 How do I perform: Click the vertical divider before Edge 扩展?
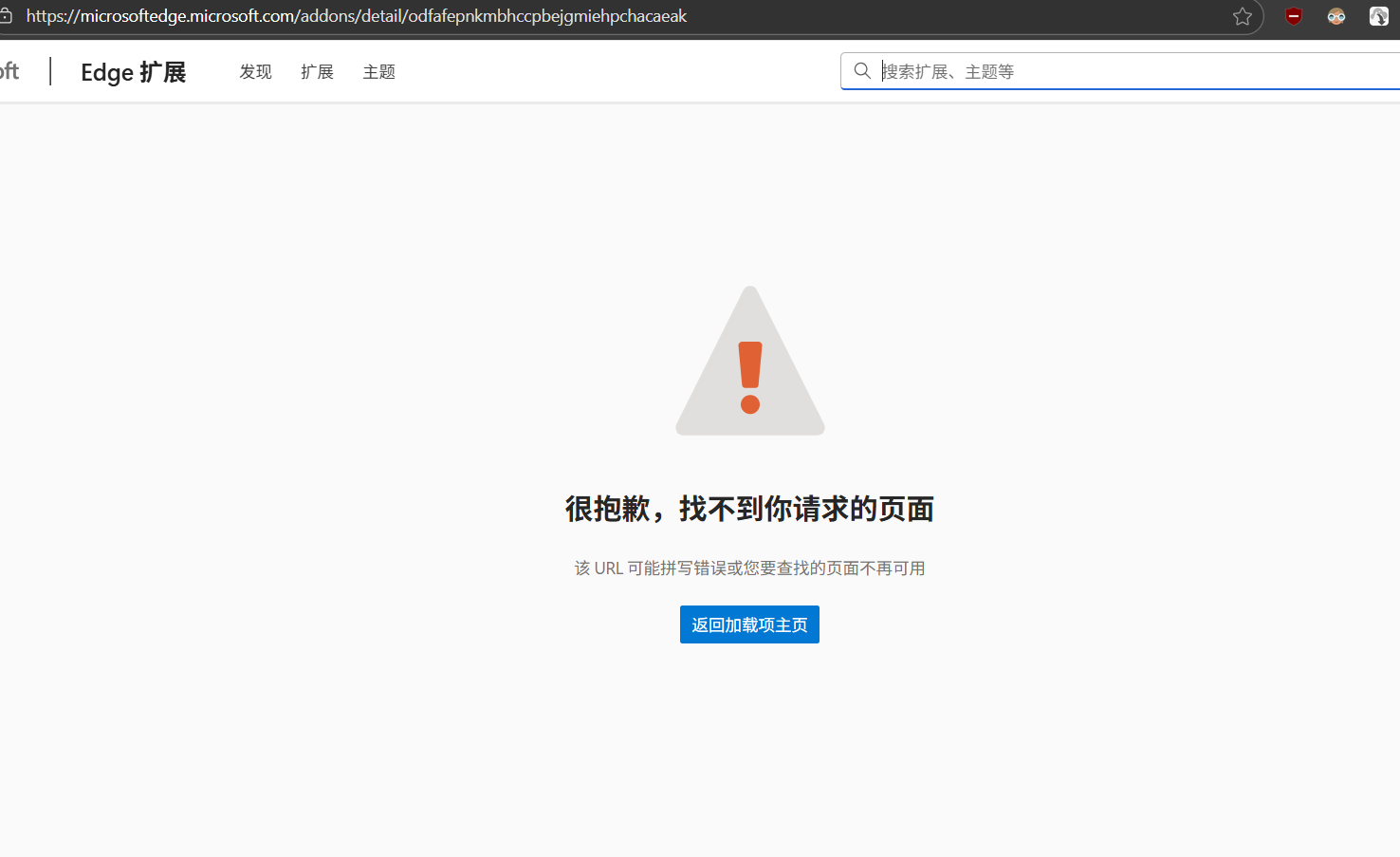click(x=50, y=72)
